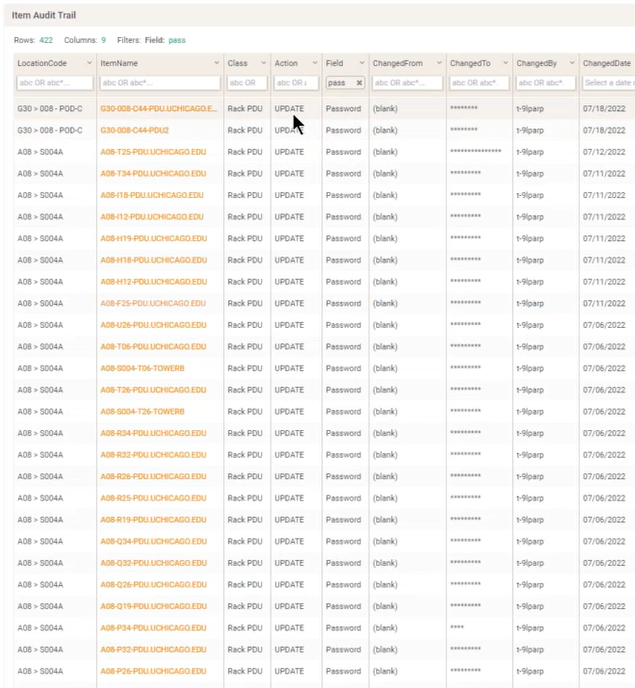635x688 pixels.
Task: Open the Field column dropdown arrow
Action: click(x=362, y=63)
